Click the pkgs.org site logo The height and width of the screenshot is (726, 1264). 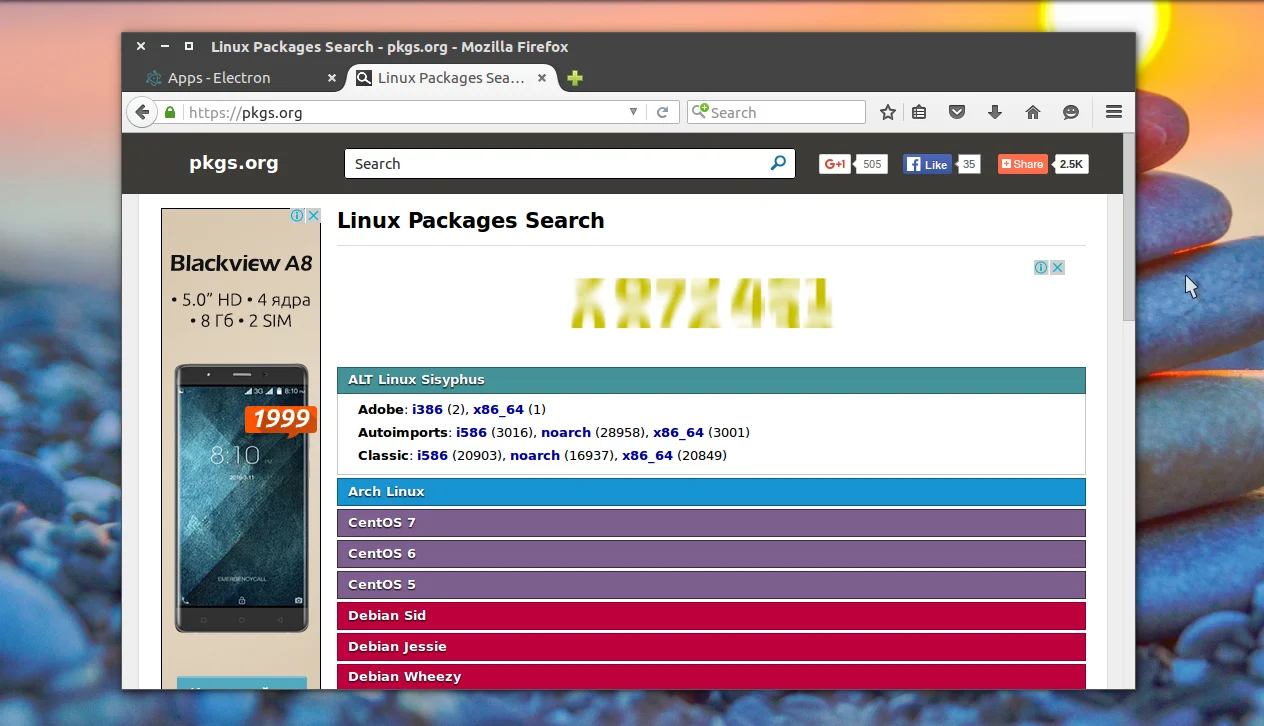click(234, 163)
